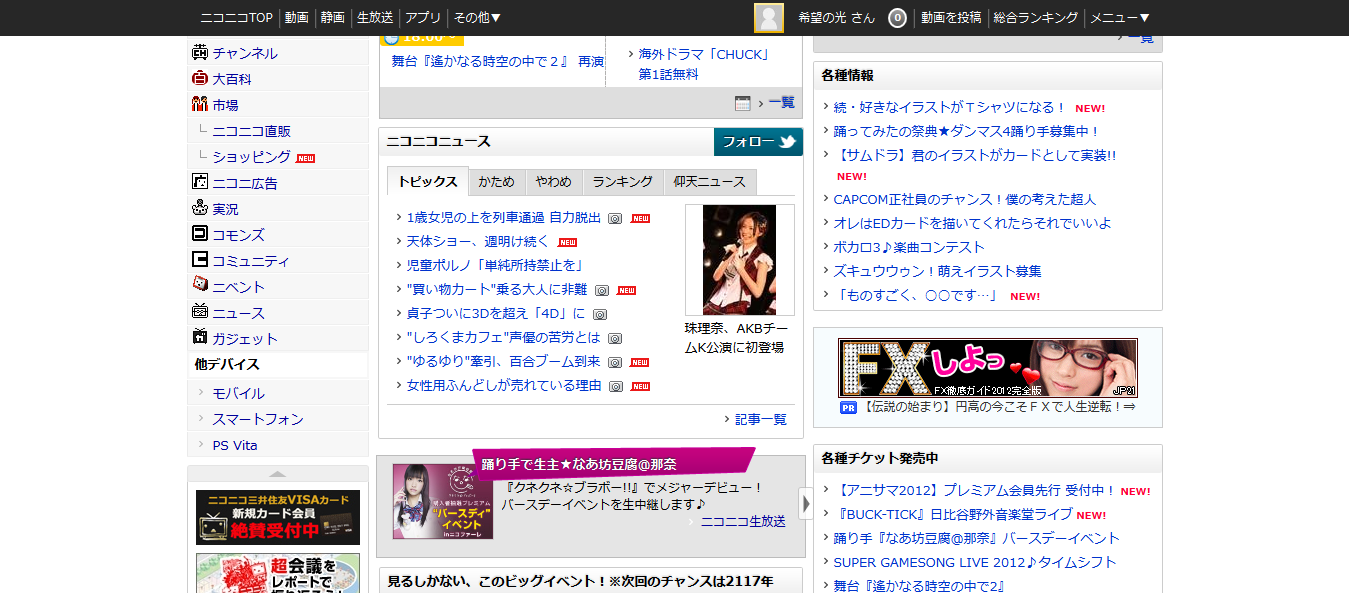Open 生放送 in the top bar
This screenshot has height=593, width=1349.
coord(375,18)
